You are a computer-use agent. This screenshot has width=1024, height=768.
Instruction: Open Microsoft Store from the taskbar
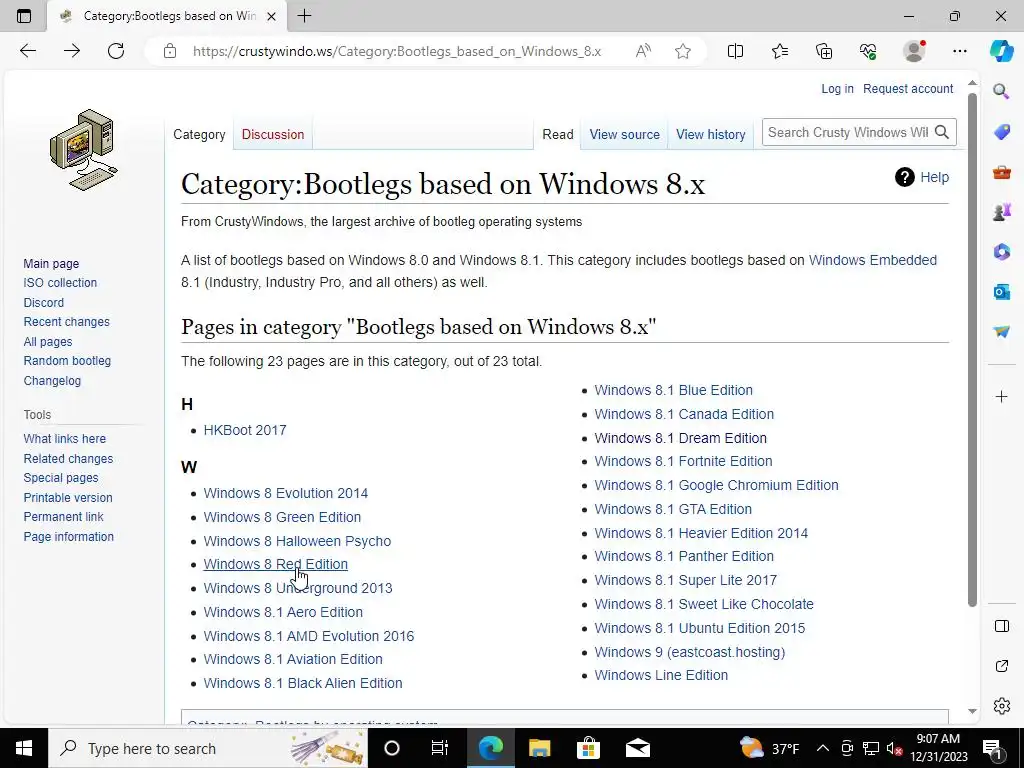tap(588, 748)
